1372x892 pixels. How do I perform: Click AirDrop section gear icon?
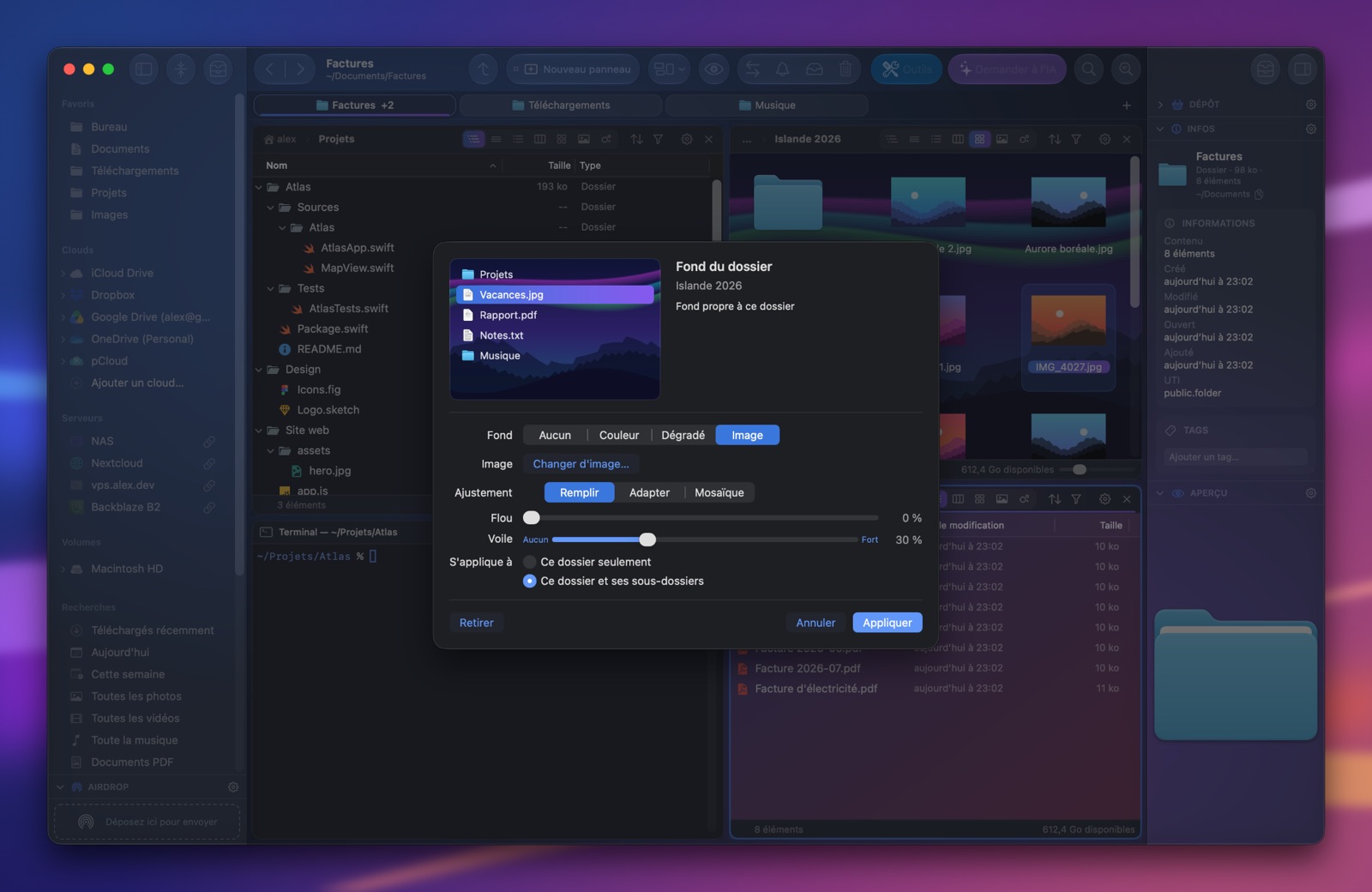[x=233, y=787]
